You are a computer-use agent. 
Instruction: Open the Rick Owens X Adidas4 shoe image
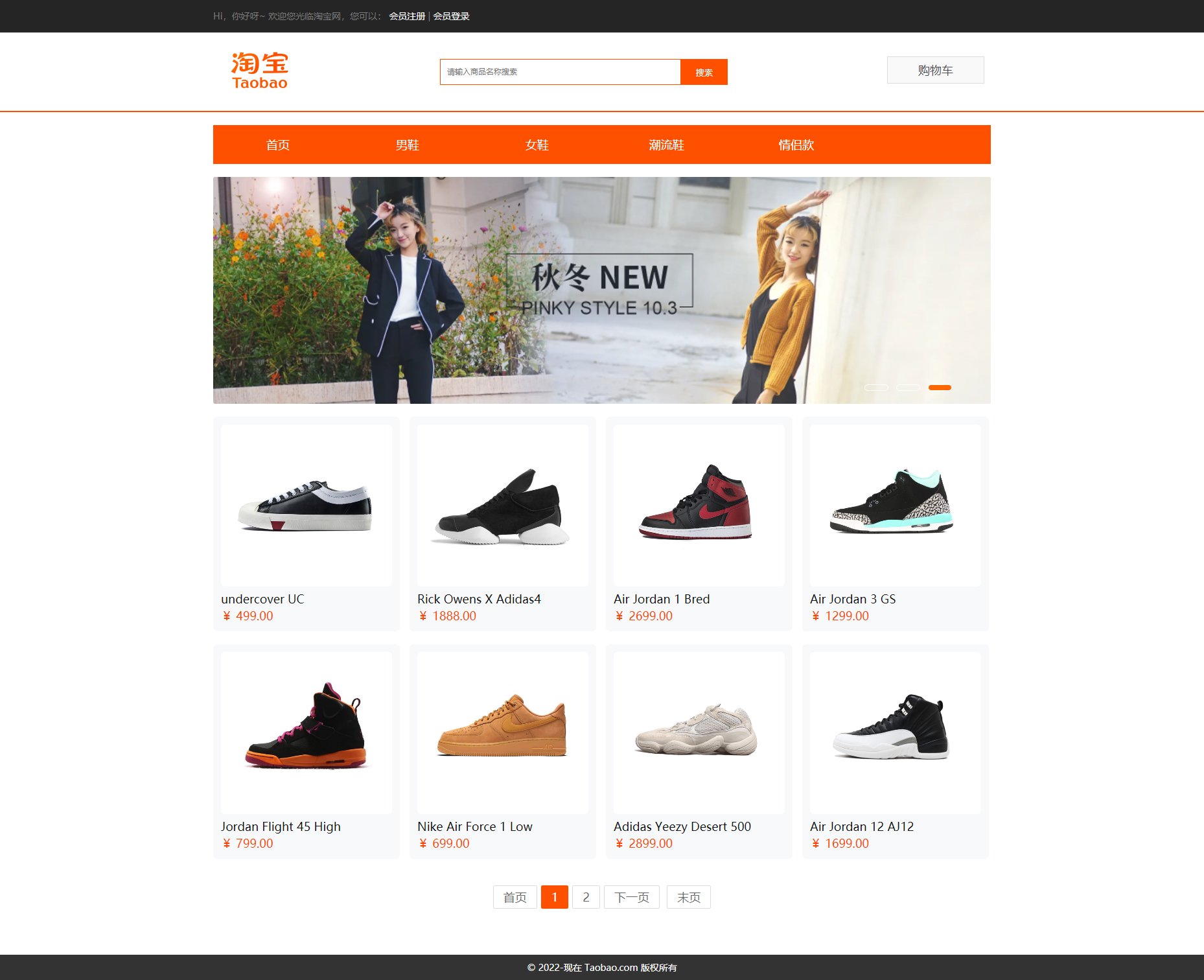point(503,506)
